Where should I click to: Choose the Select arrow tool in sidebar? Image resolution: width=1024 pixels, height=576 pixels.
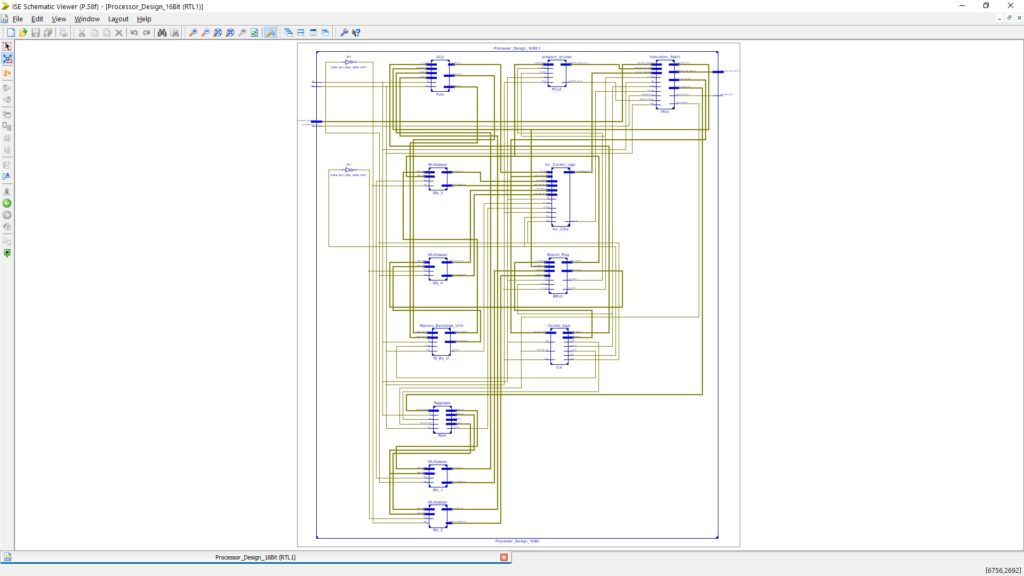[7, 47]
